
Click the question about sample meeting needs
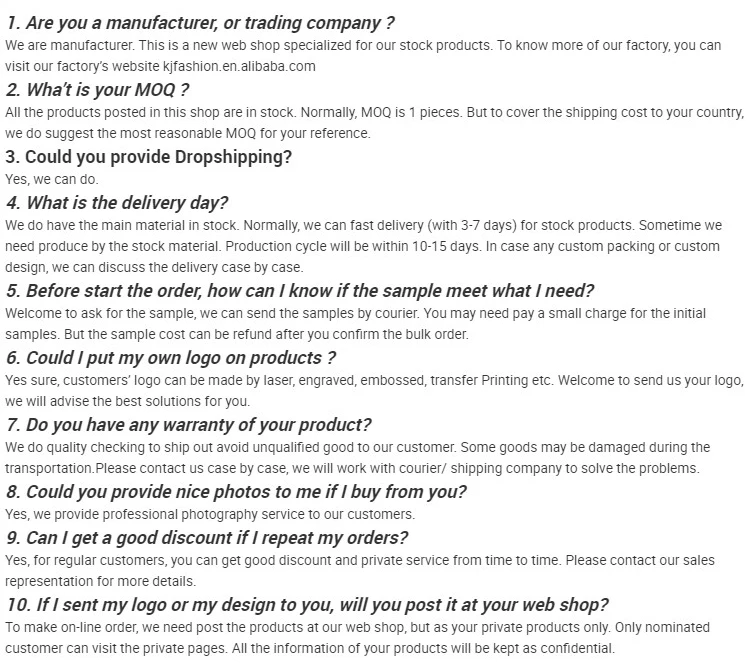[x=299, y=291]
